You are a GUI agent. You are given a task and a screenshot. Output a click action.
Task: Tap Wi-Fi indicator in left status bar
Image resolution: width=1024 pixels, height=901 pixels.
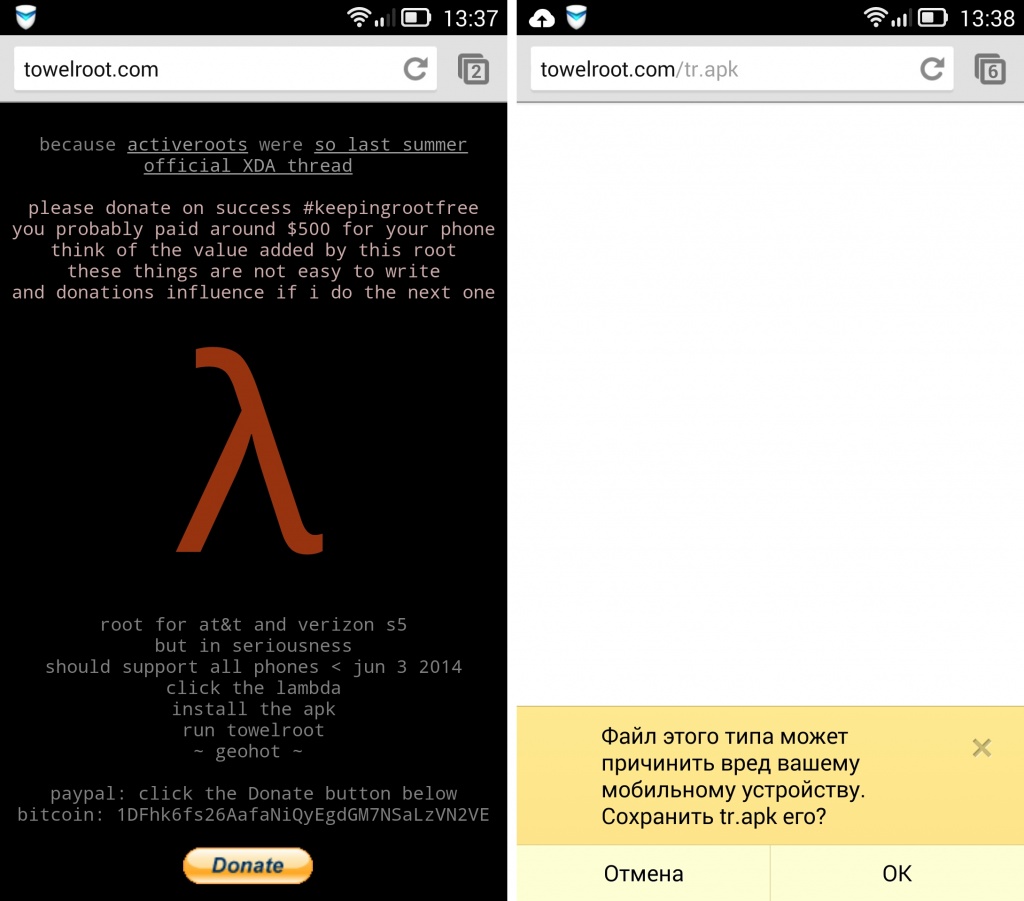359,17
